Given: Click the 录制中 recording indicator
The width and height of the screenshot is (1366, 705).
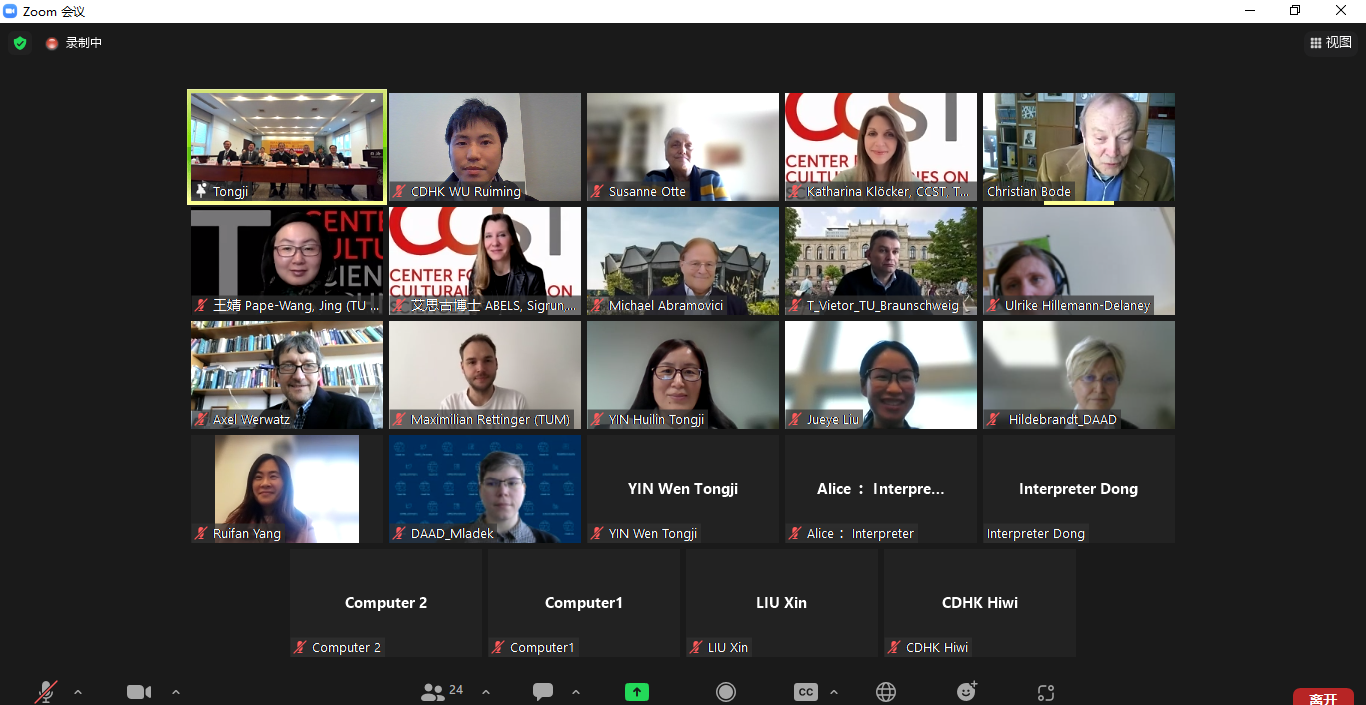Looking at the screenshot, I should click(x=74, y=43).
